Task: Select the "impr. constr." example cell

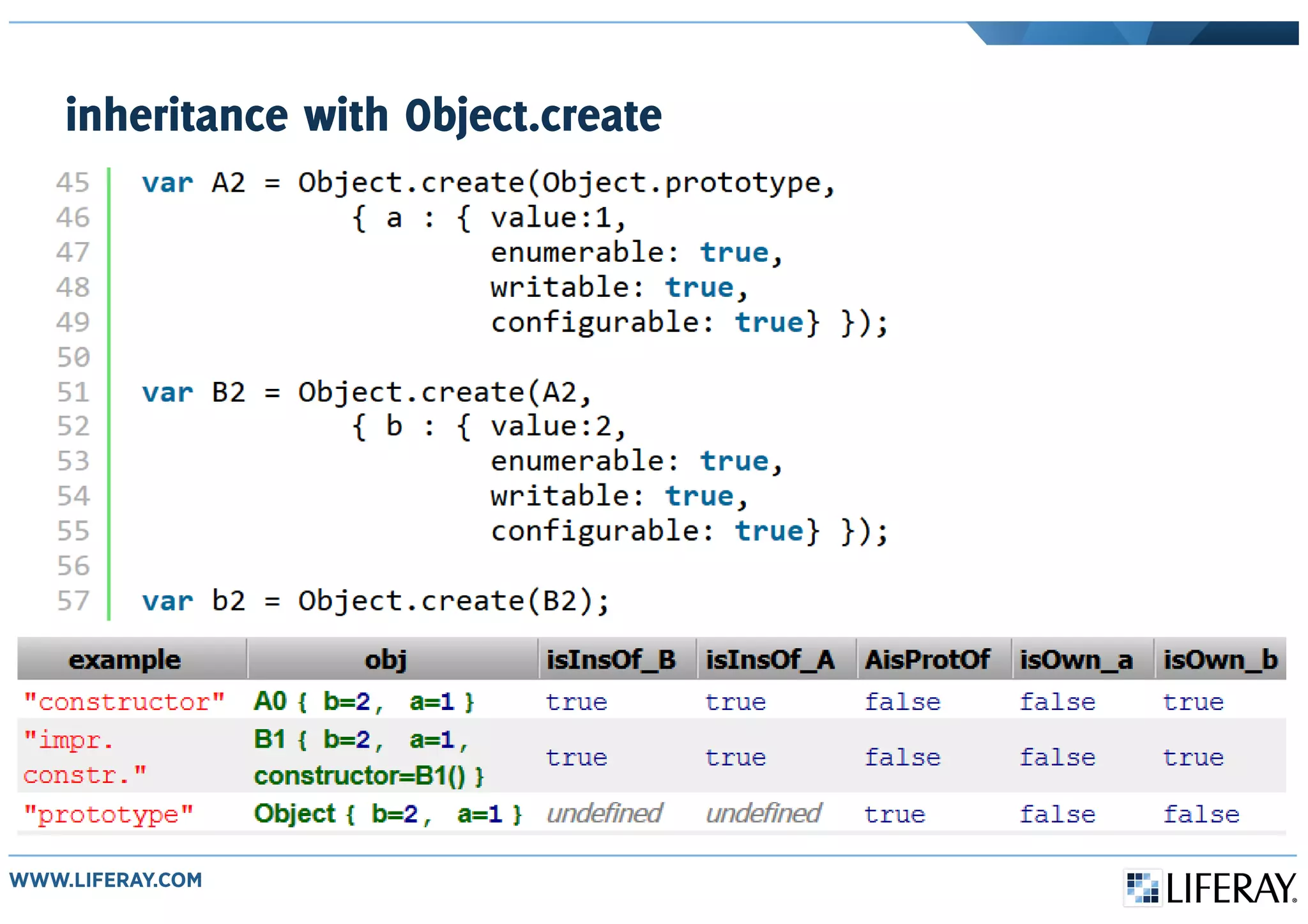Action: click(85, 757)
